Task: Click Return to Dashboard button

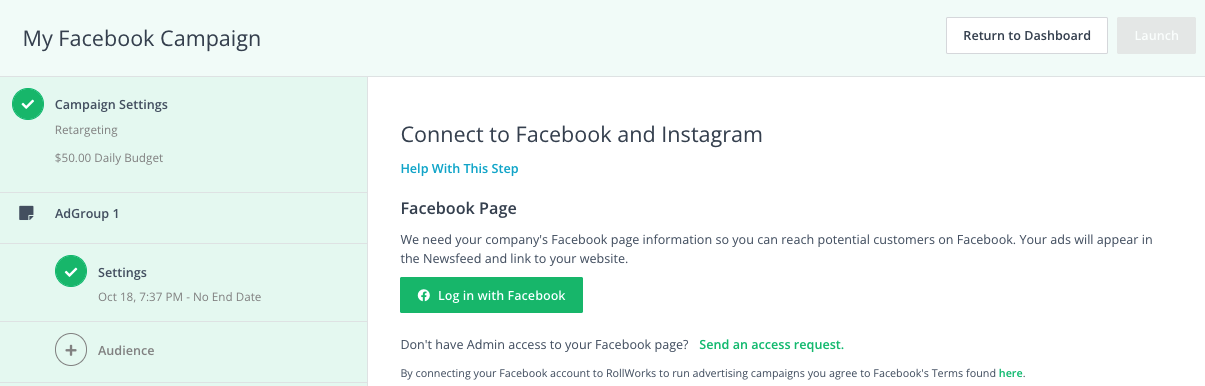Action: point(1027,36)
